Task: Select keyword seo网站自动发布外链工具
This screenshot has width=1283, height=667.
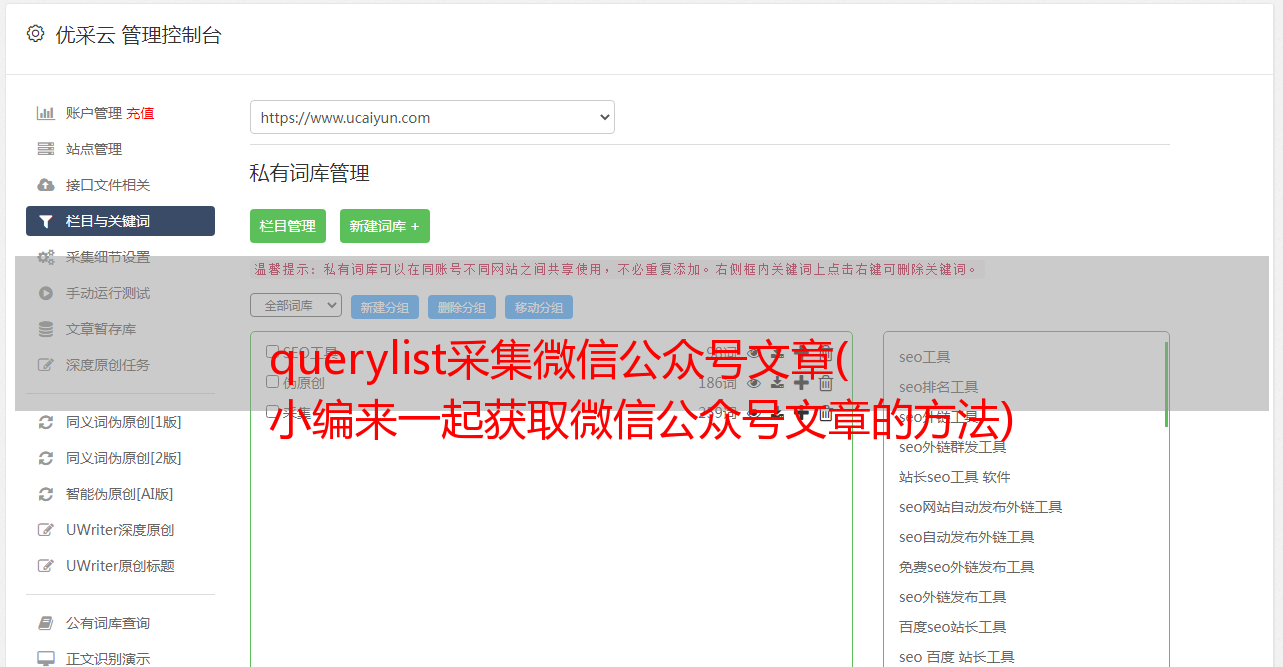Action: coord(981,507)
